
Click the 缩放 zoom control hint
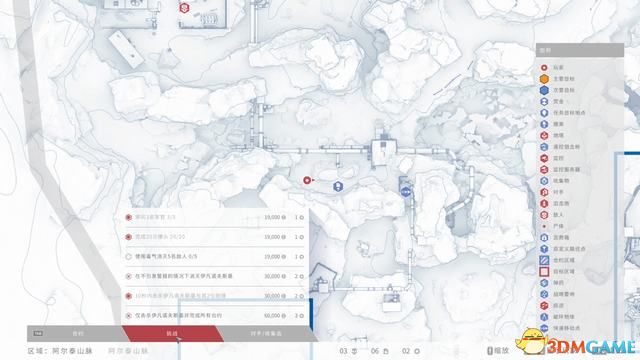point(499,351)
